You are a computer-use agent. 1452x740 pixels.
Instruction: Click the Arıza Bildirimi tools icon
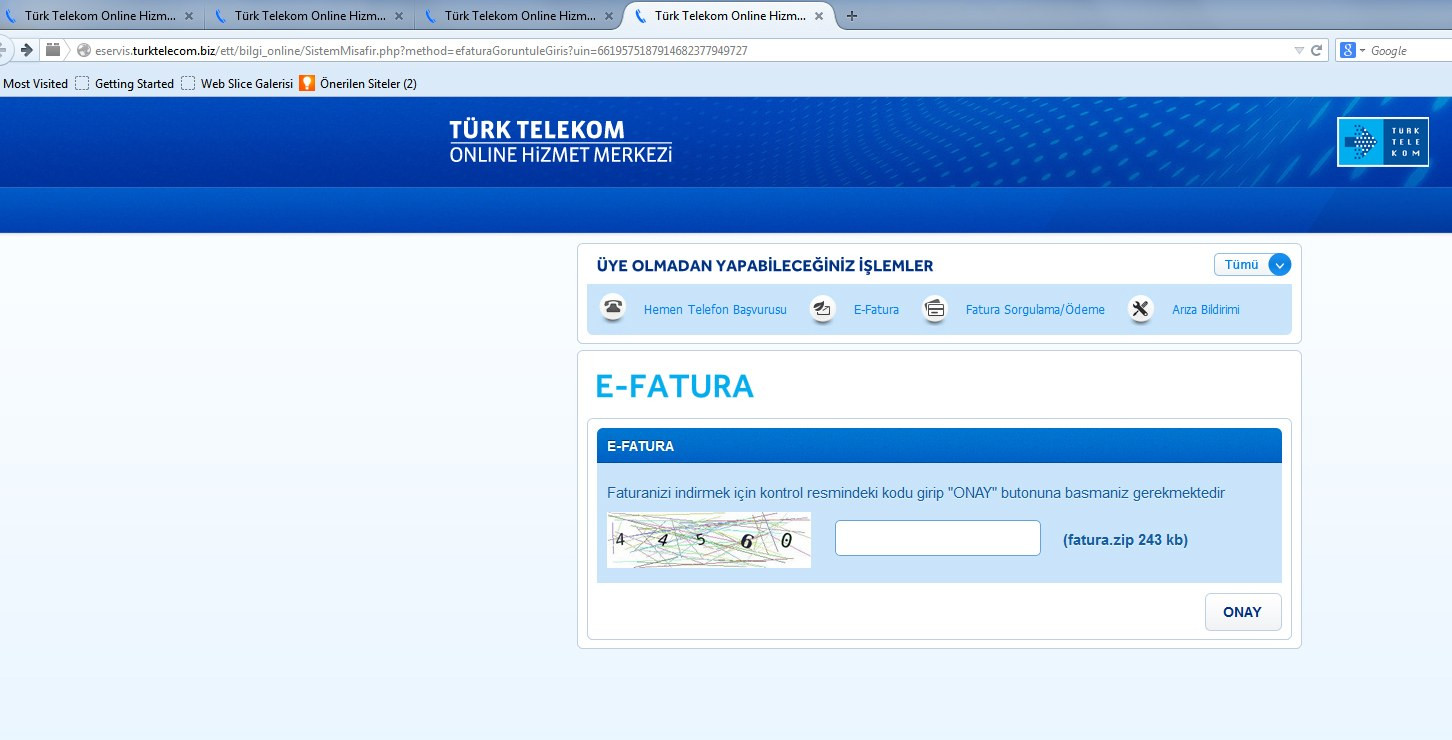click(x=1141, y=309)
